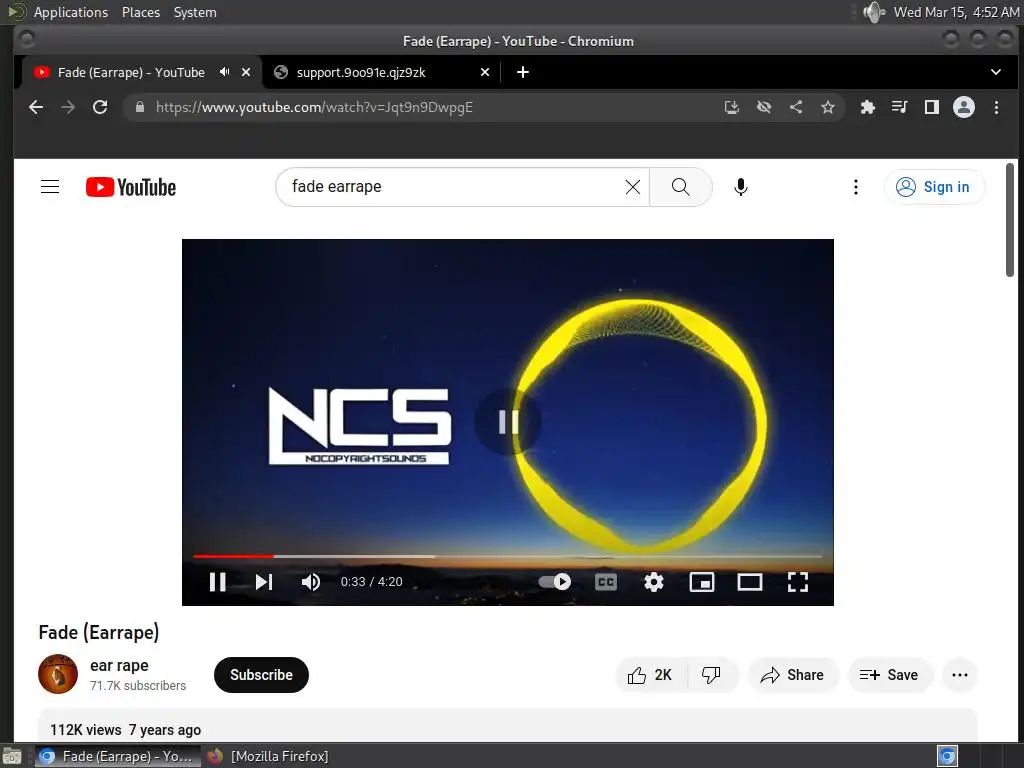Open Chromium three-dot main menu
Screen dimensions: 1024x768
(996, 107)
